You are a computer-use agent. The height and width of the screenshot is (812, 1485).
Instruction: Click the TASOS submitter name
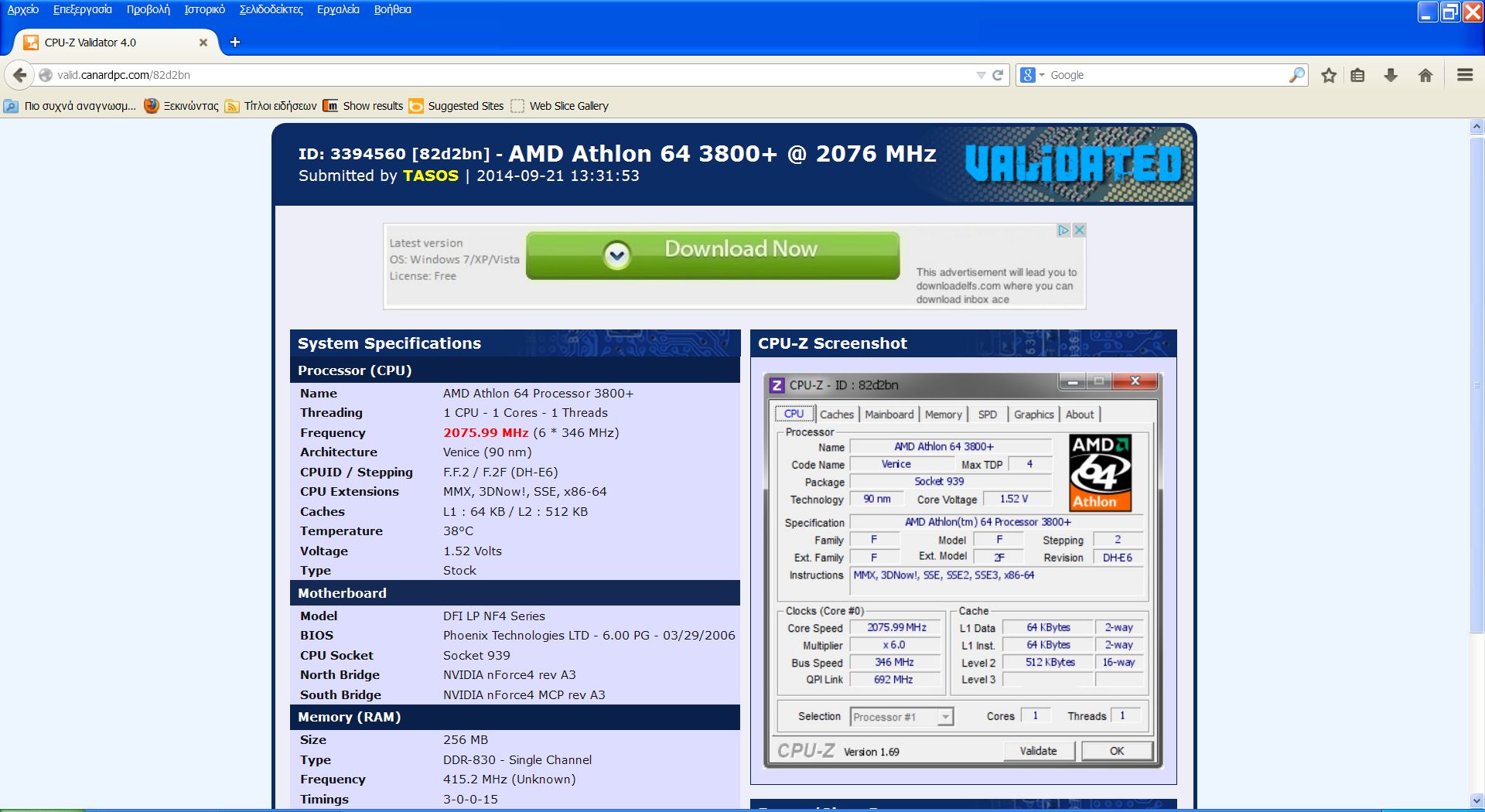pyautogui.click(x=430, y=176)
